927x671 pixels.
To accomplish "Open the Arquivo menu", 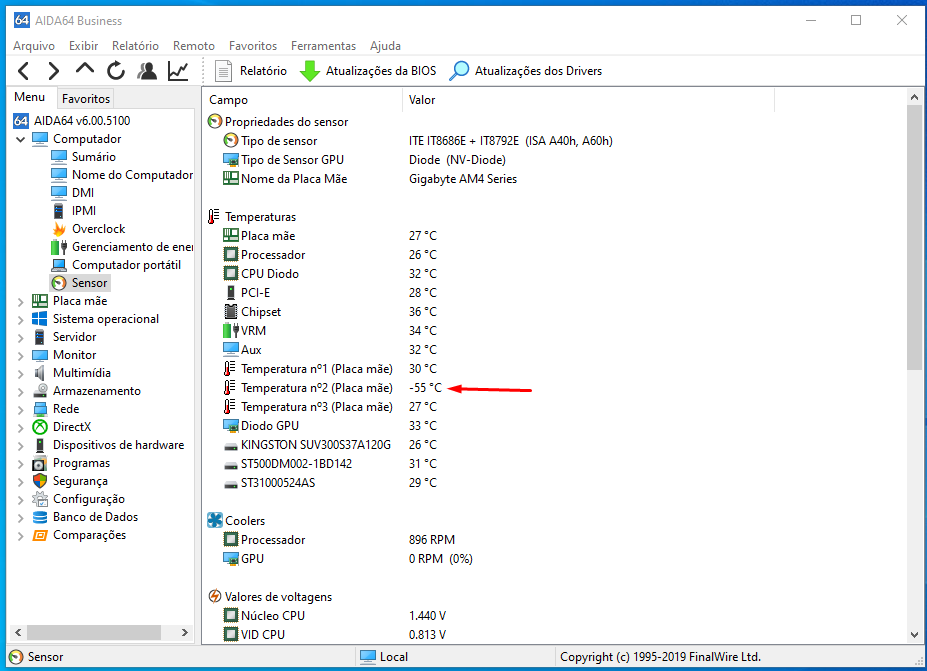I will coord(34,46).
